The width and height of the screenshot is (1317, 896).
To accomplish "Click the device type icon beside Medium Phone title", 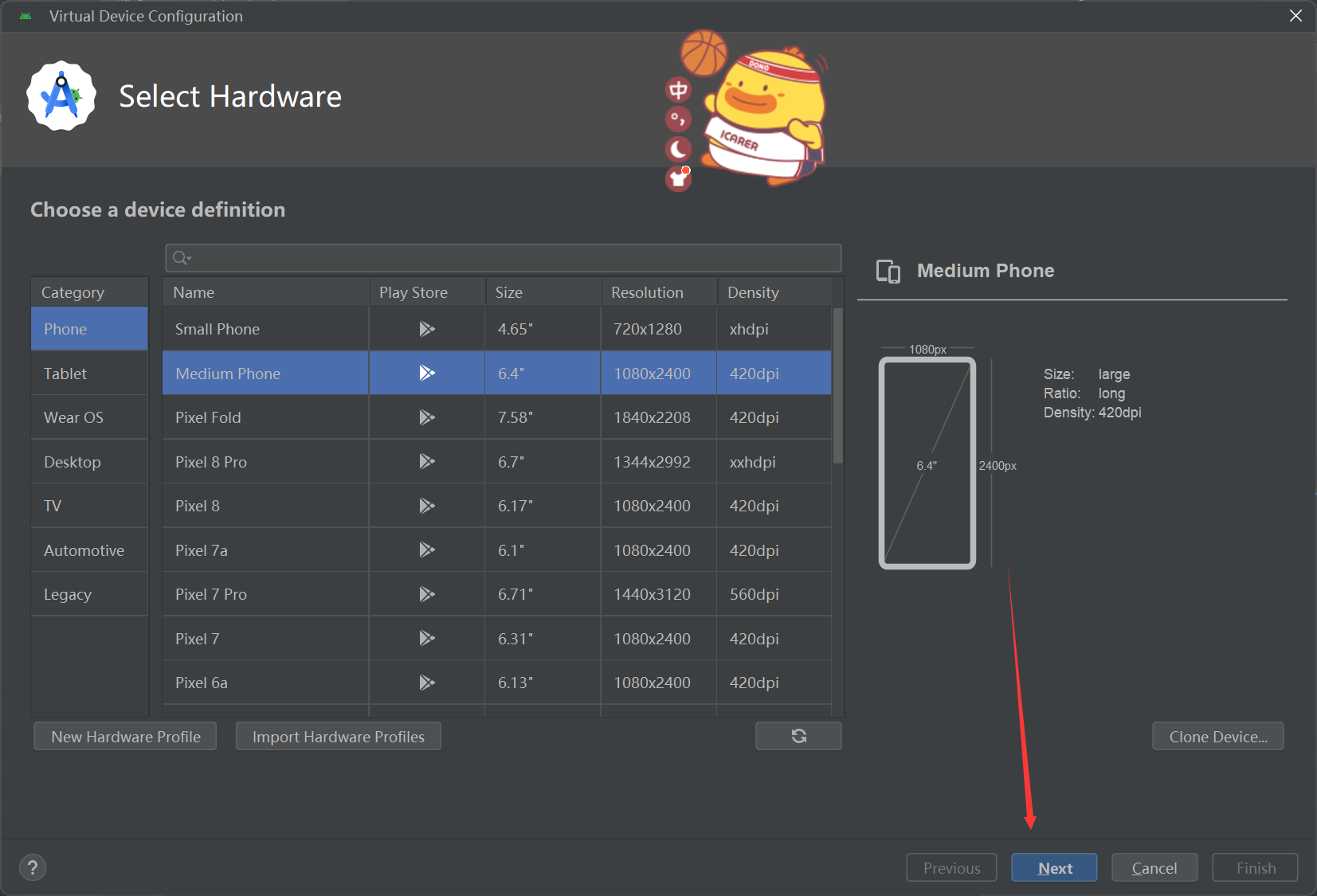I will click(888, 272).
